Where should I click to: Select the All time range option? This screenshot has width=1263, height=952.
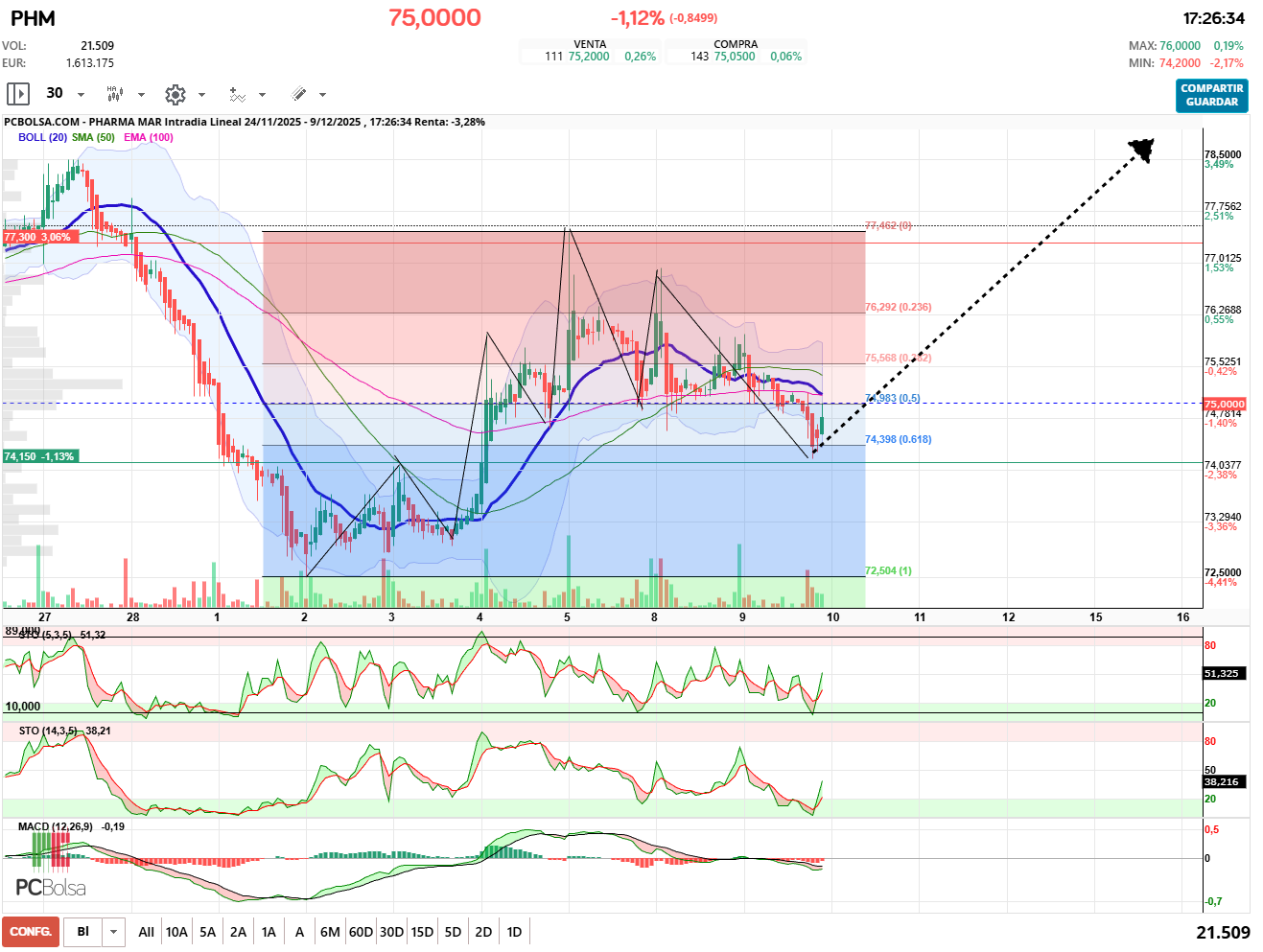click(x=146, y=932)
